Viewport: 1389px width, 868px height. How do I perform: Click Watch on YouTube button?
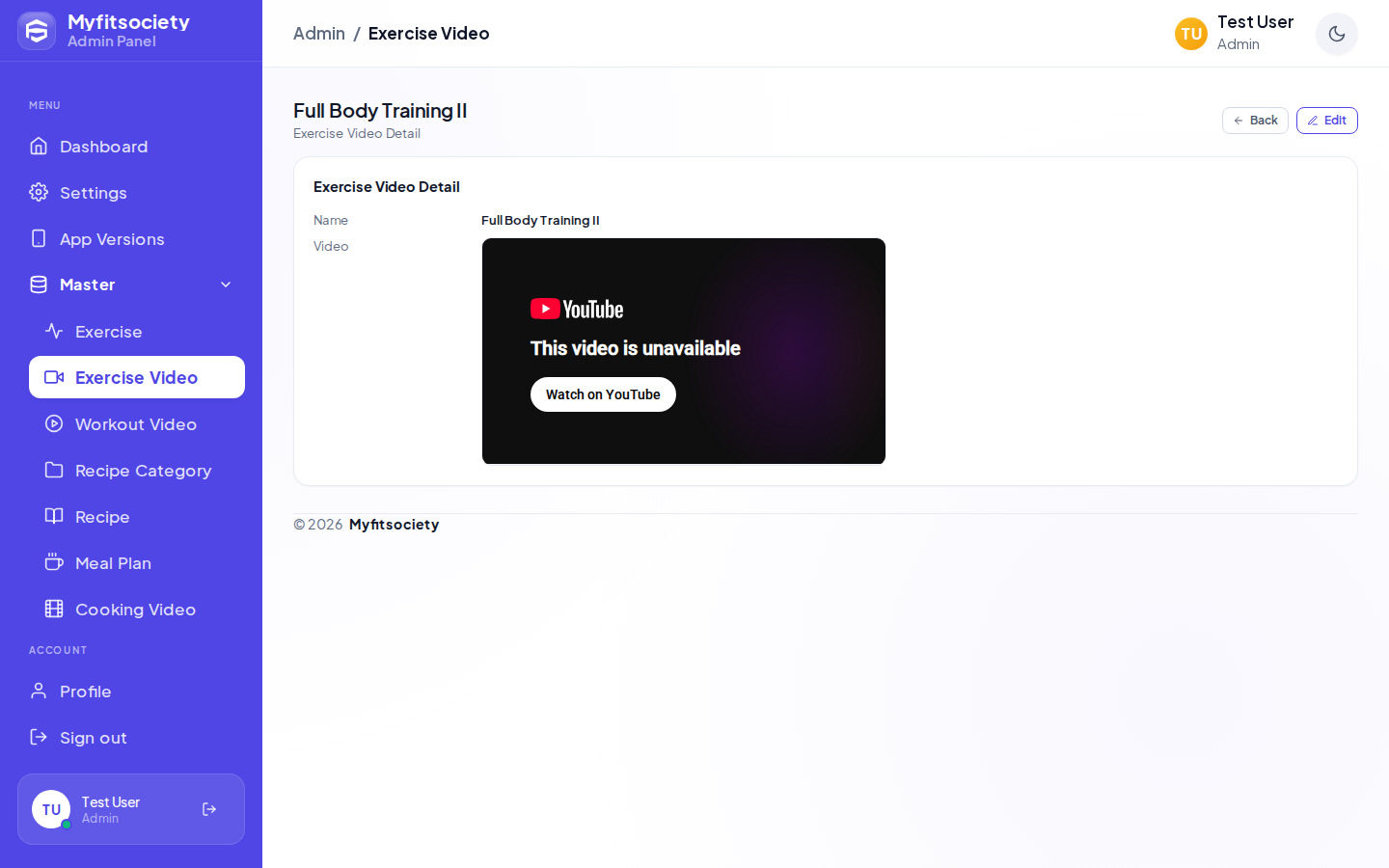pos(603,394)
